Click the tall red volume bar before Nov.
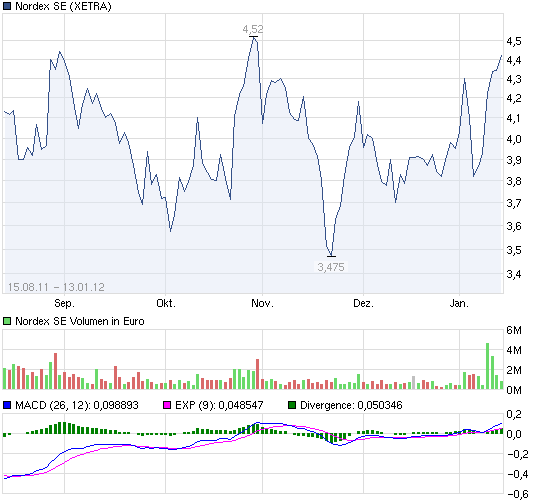The height and width of the screenshot is (502, 545). click(258, 374)
